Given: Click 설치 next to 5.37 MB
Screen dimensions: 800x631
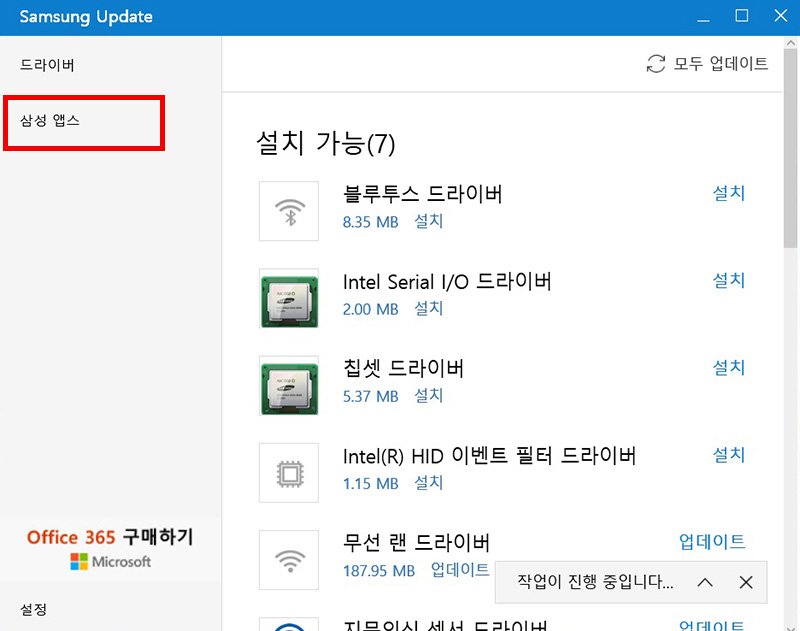Looking at the screenshot, I should [429, 396].
